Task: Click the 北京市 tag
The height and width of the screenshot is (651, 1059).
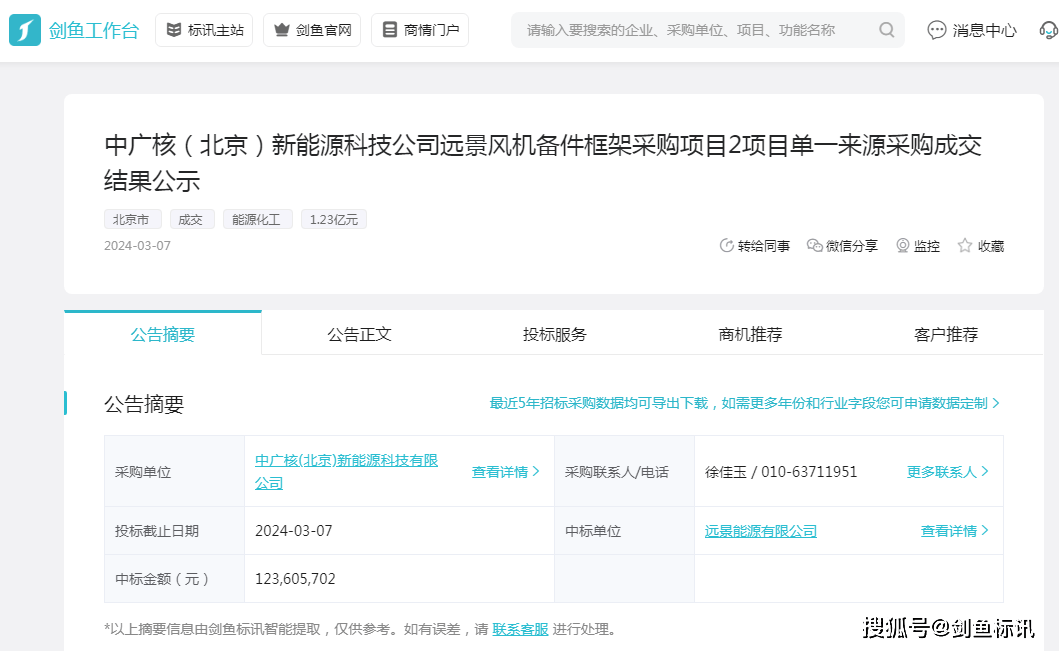Action: (x=132, y=219)
